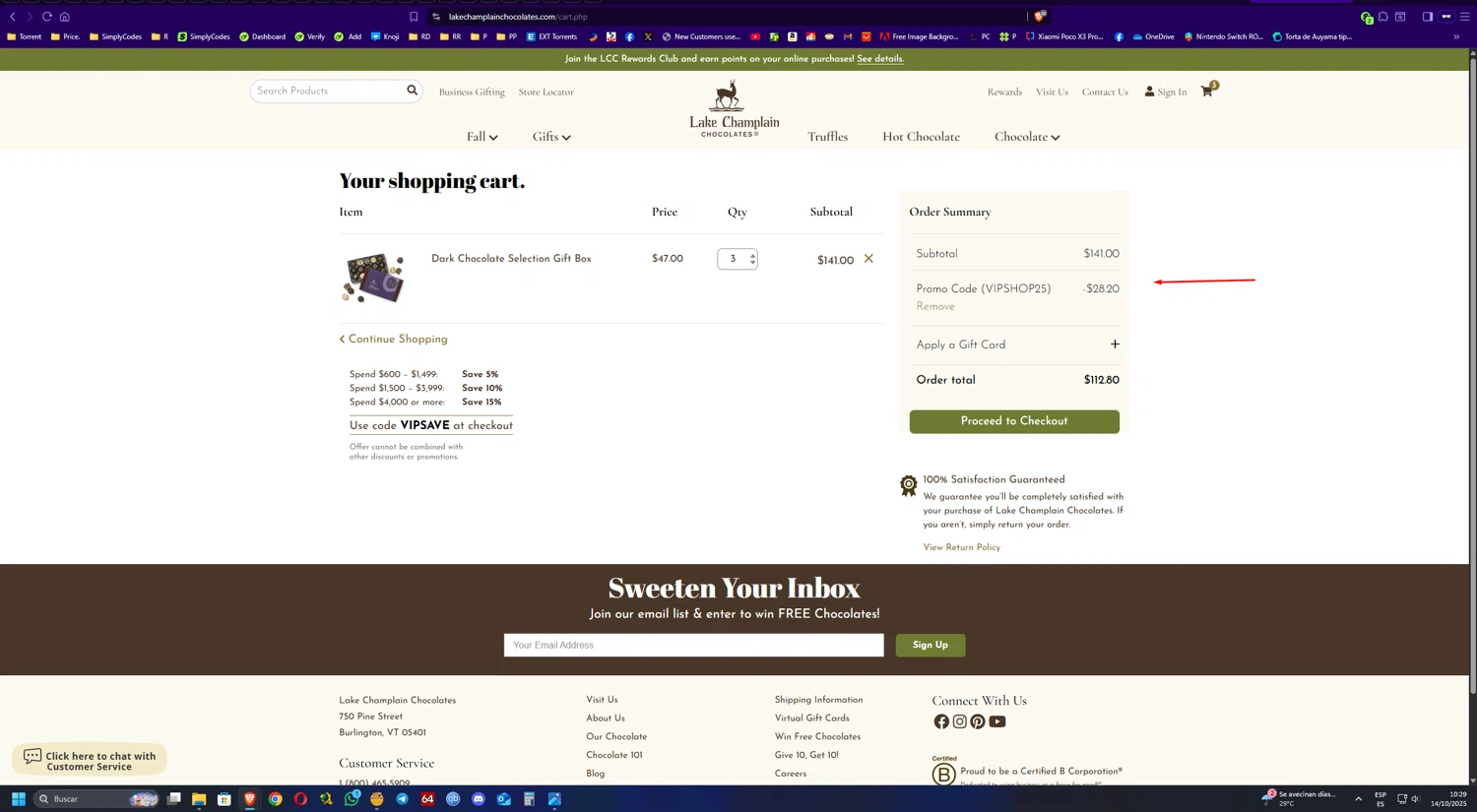Image resolution: width=1477 pixels, height=812 pixels.
Task: Open the Truffles menu item
Action: 827,137
